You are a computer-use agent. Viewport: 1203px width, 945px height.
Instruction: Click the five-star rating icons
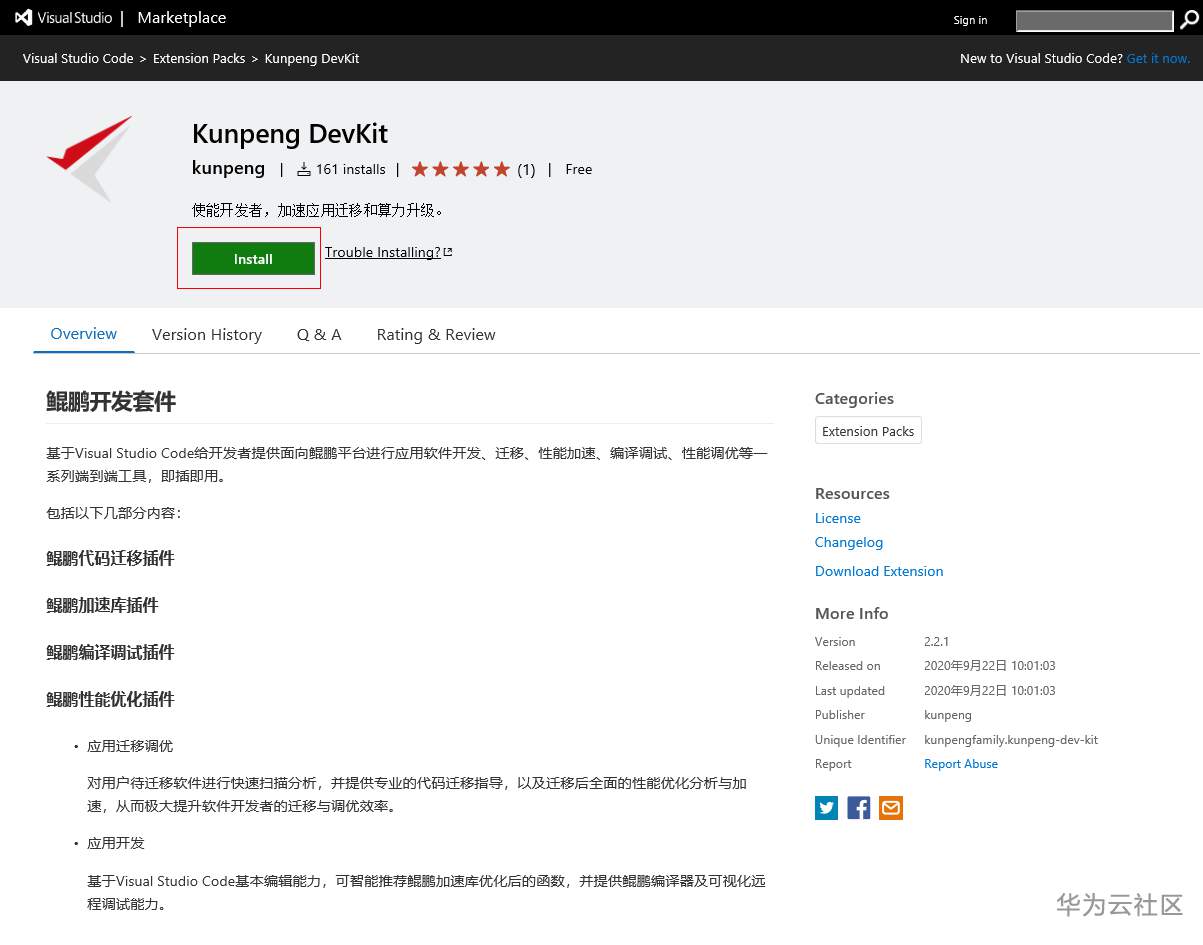click(461, 170)
